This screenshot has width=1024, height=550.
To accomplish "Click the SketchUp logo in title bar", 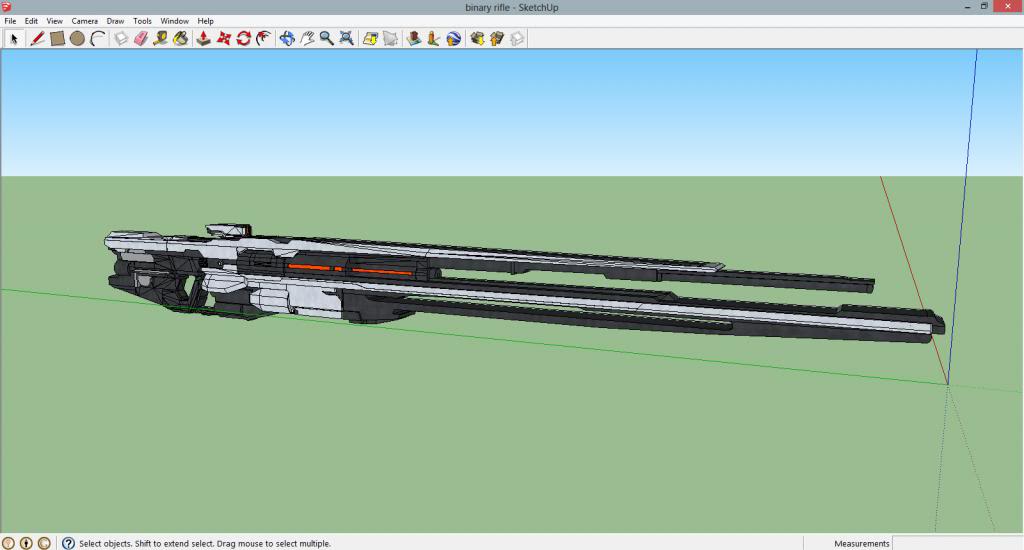I will point(7,7).
